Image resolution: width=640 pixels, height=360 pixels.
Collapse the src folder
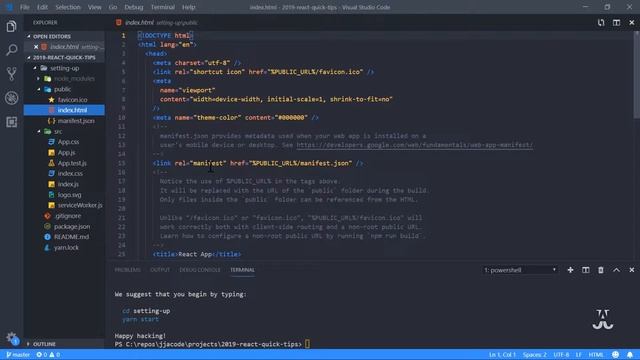64,131
